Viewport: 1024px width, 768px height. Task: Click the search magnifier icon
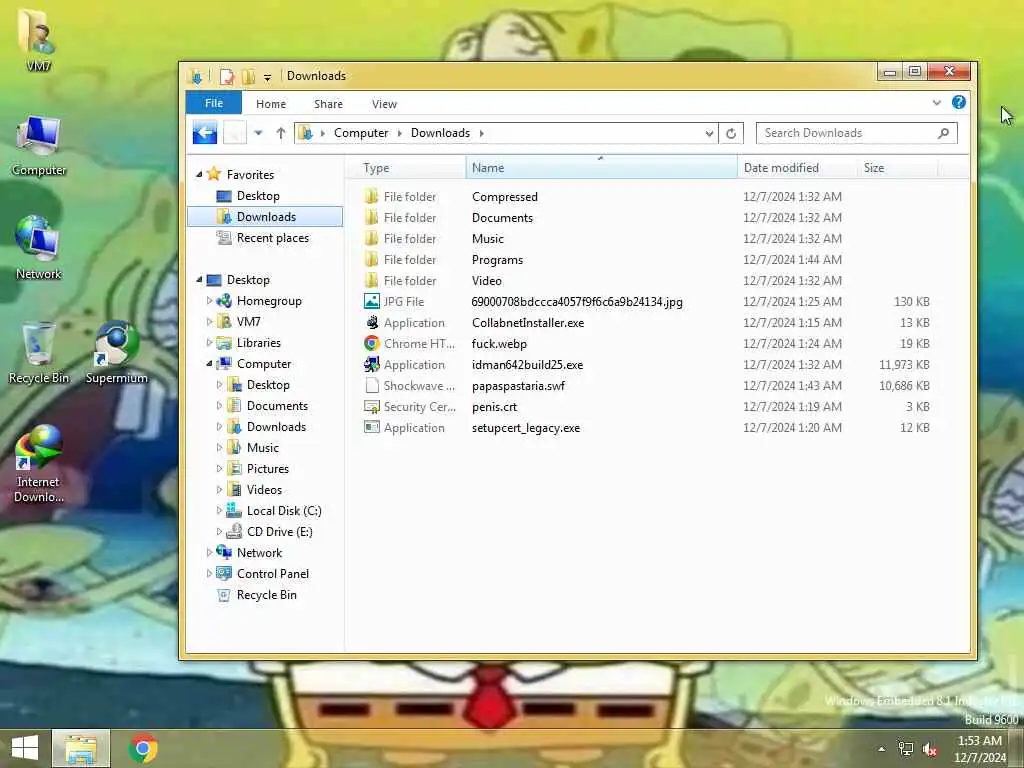pos(942,133)
